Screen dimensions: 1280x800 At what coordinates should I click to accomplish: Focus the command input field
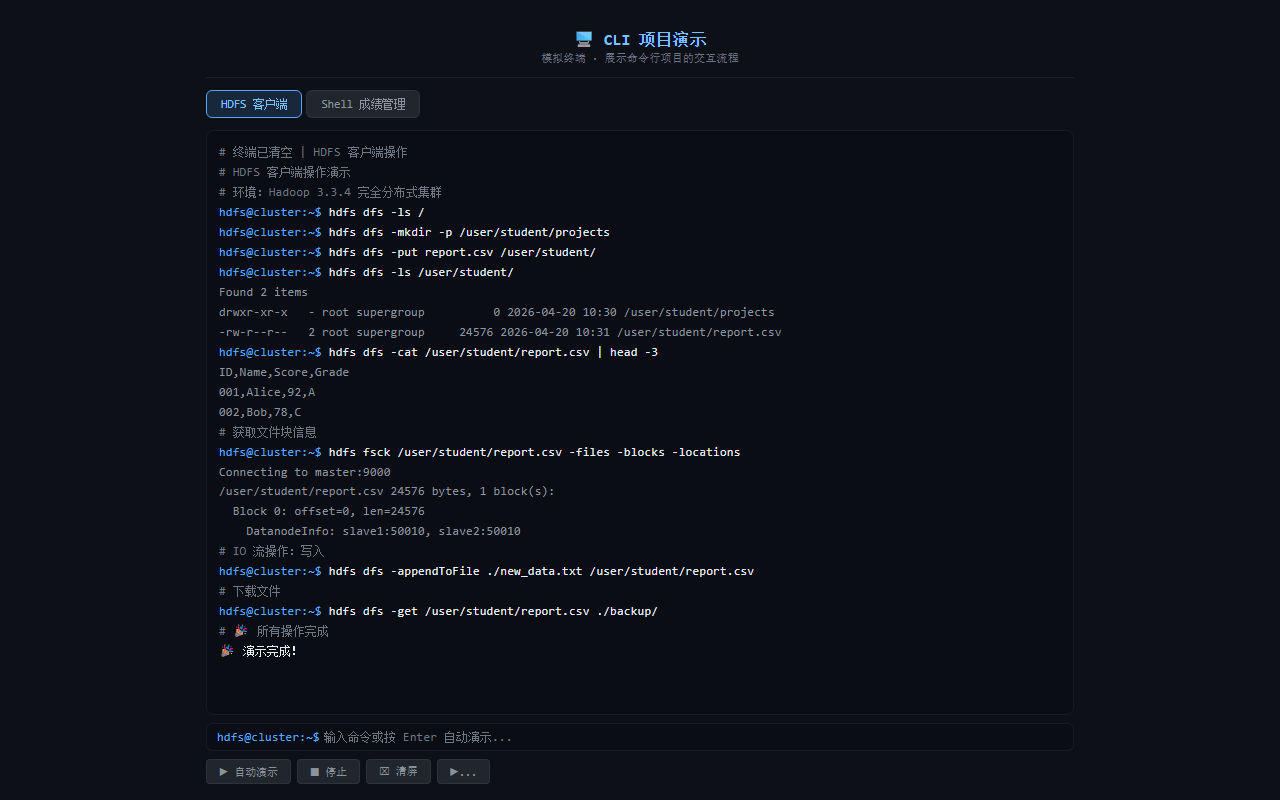(x=640, y=737)
